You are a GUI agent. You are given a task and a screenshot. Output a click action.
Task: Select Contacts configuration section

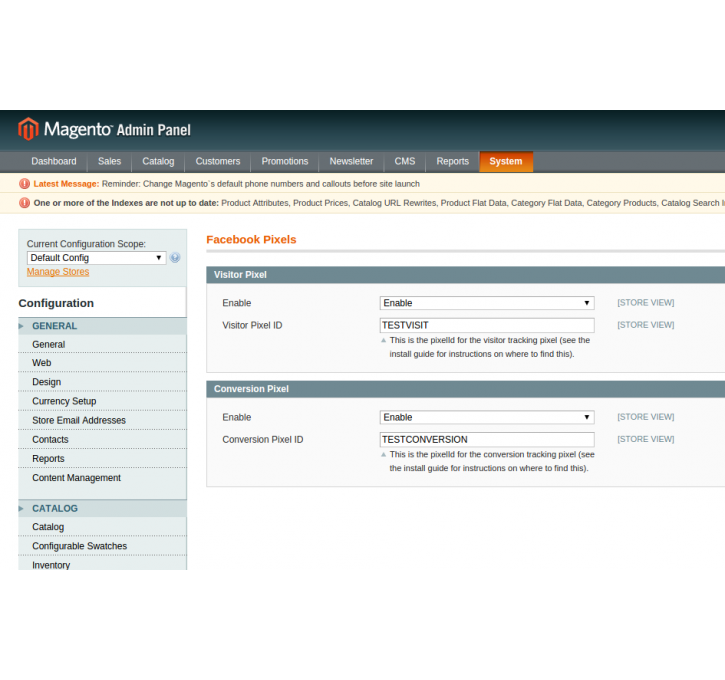[x=102, y=440]
